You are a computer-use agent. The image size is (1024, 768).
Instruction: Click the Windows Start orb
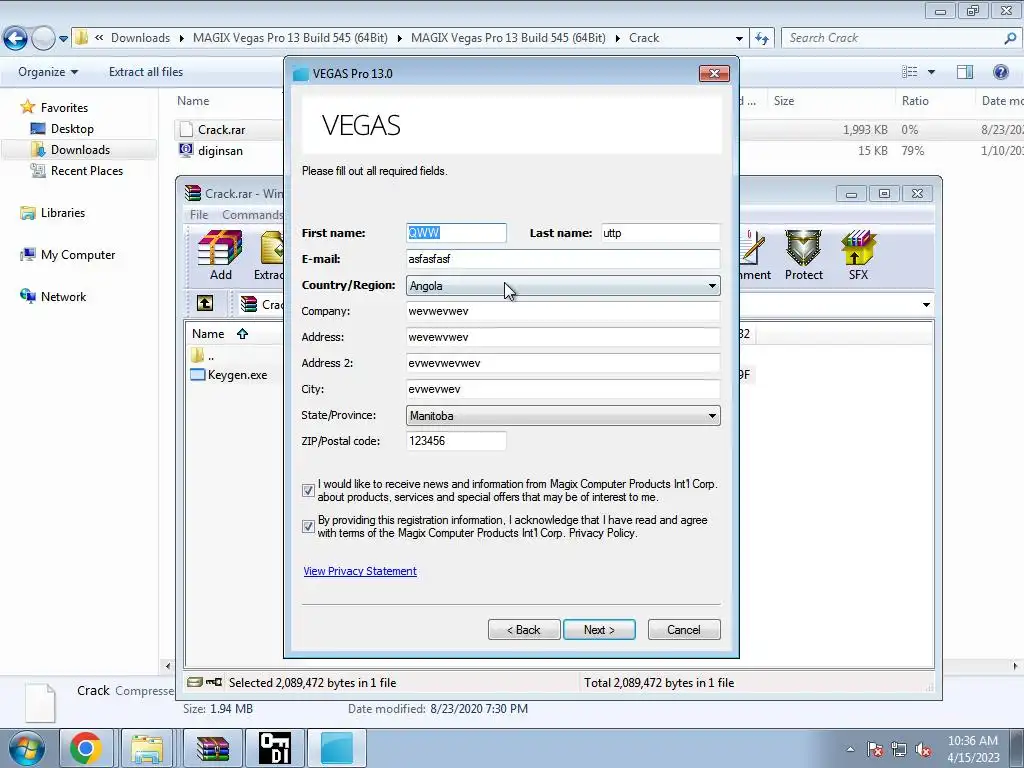(x=27, y=748)
